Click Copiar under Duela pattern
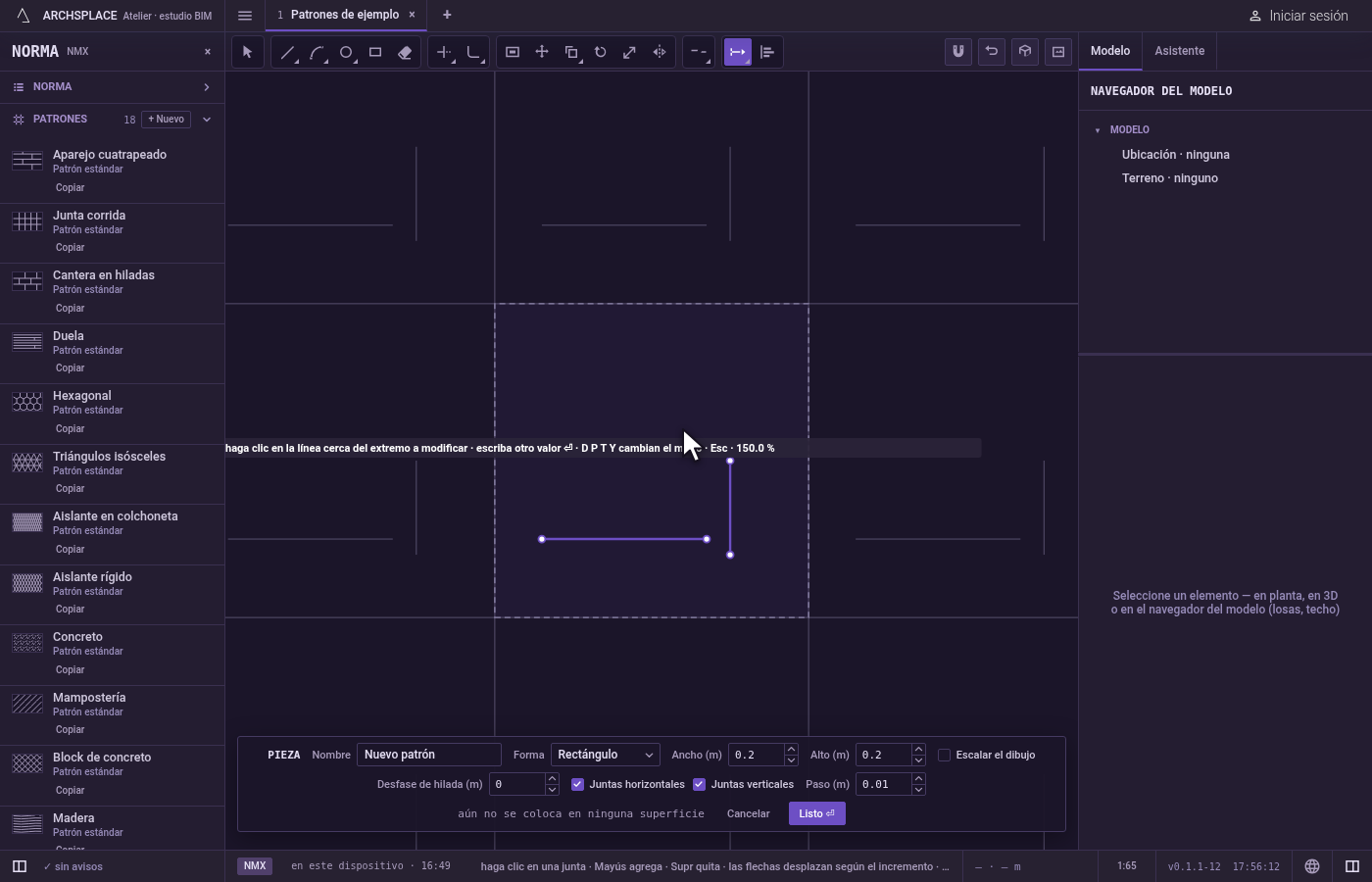Image resolution: width=1372 pixels, height=882 pixels. click(70, 368)
